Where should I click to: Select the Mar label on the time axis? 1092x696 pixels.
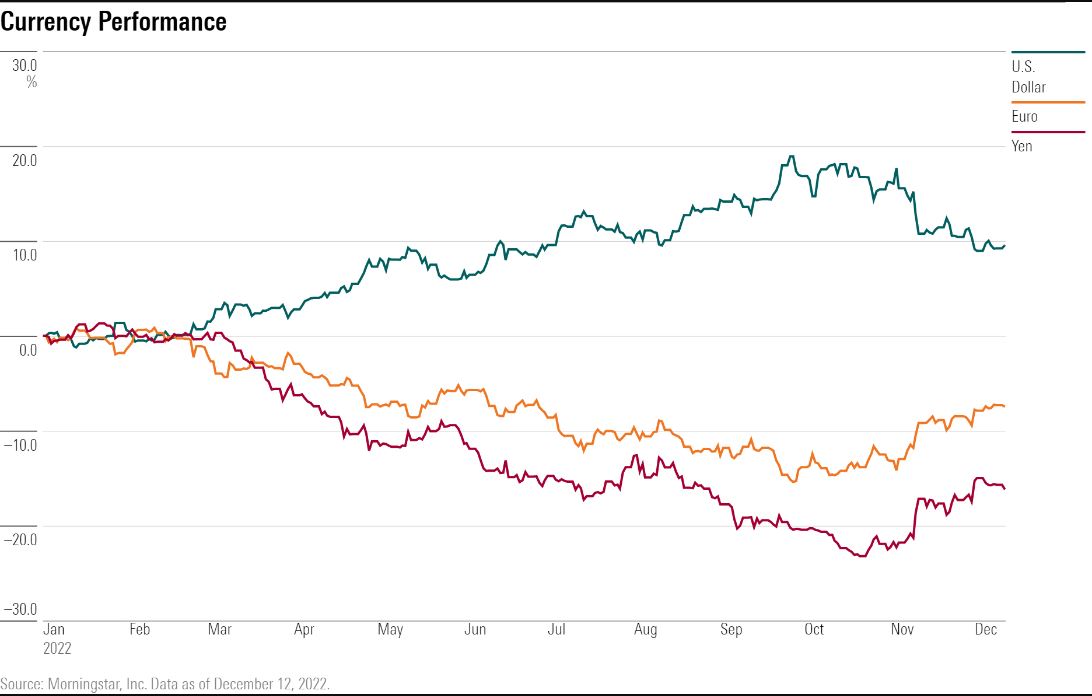(x=220, y=629)
